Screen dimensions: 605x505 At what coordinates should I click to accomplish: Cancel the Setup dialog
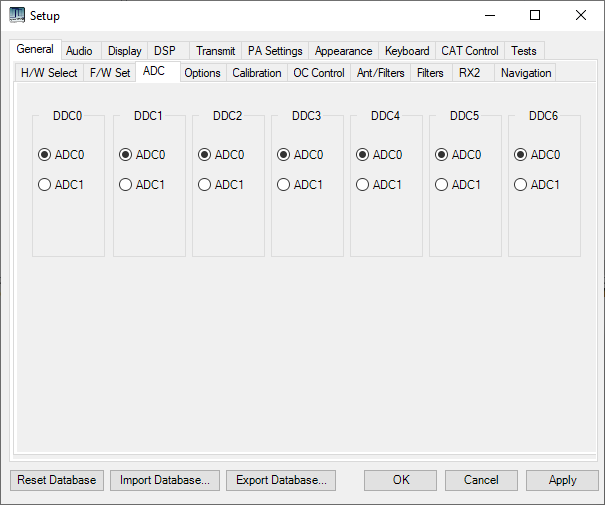(481, 480)
